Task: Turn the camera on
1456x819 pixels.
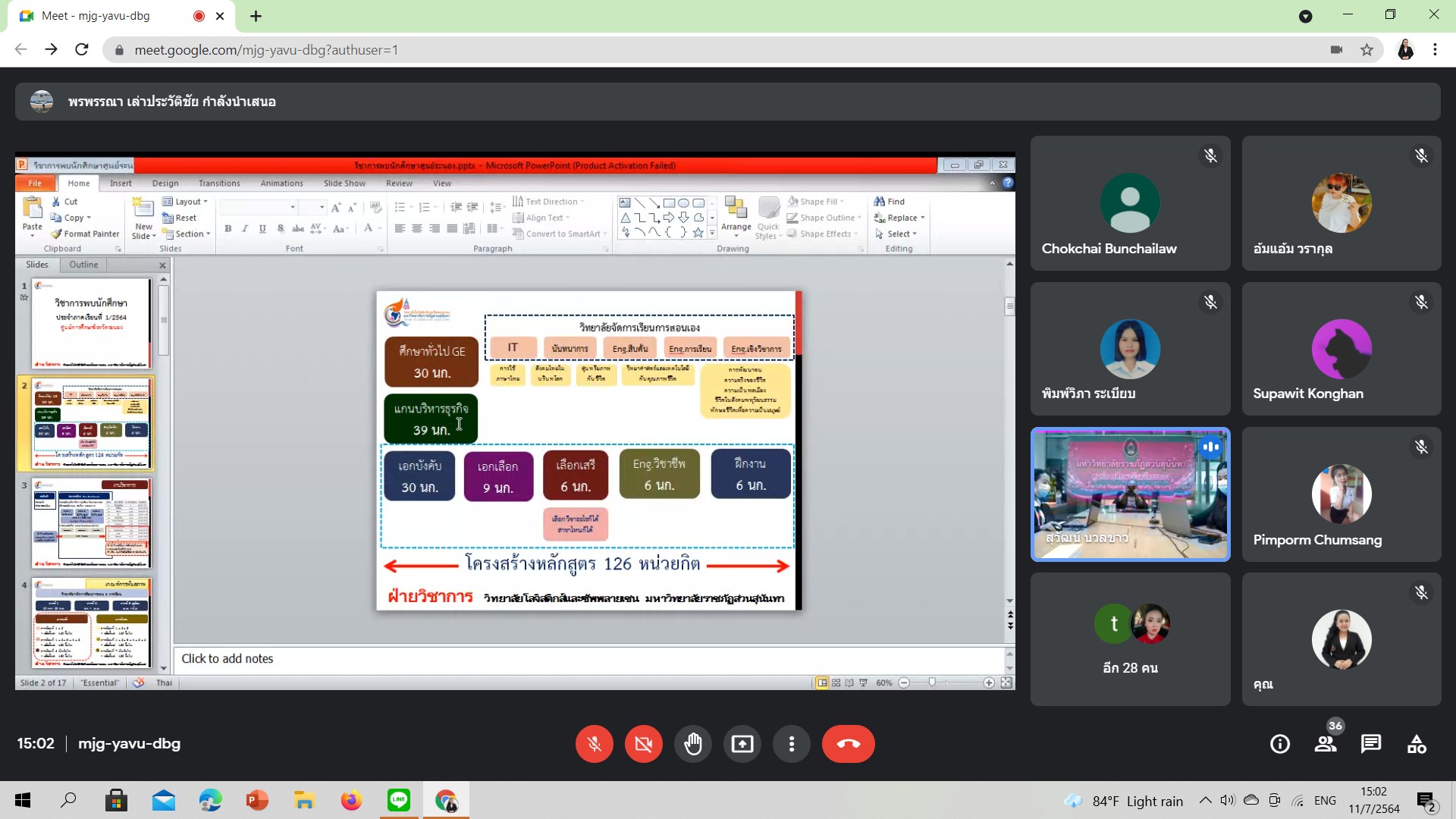Action: click(643, 744)
